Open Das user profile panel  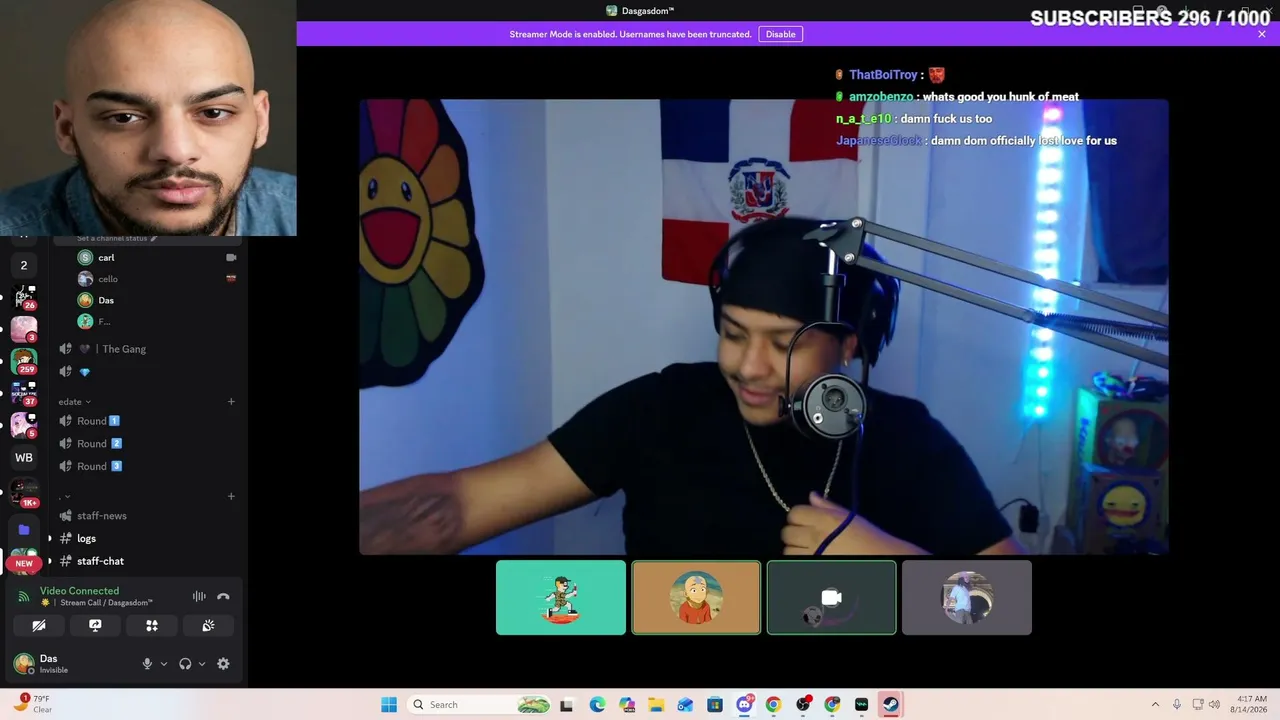point(72,663)
